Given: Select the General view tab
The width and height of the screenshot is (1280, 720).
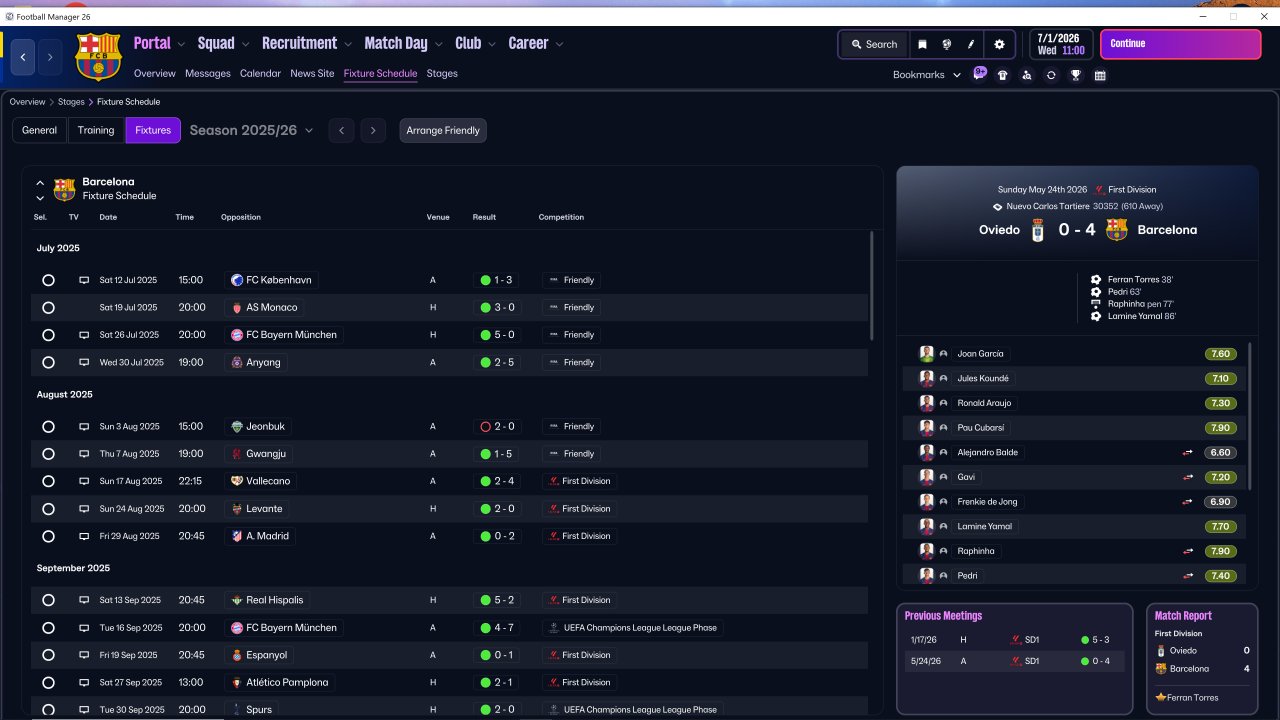Looking at the screenshot, I should pyautogui.click(x=40, y=130).
